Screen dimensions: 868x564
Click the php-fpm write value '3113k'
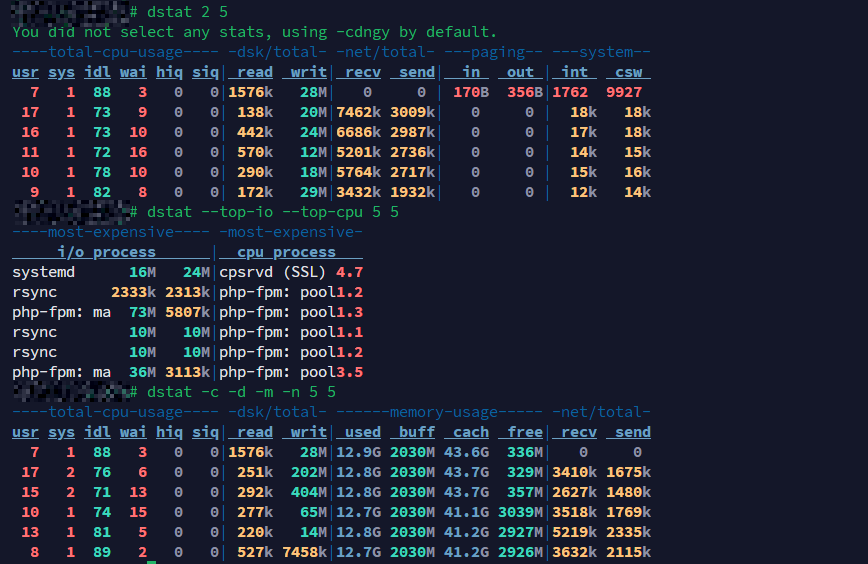coord(187,372)
